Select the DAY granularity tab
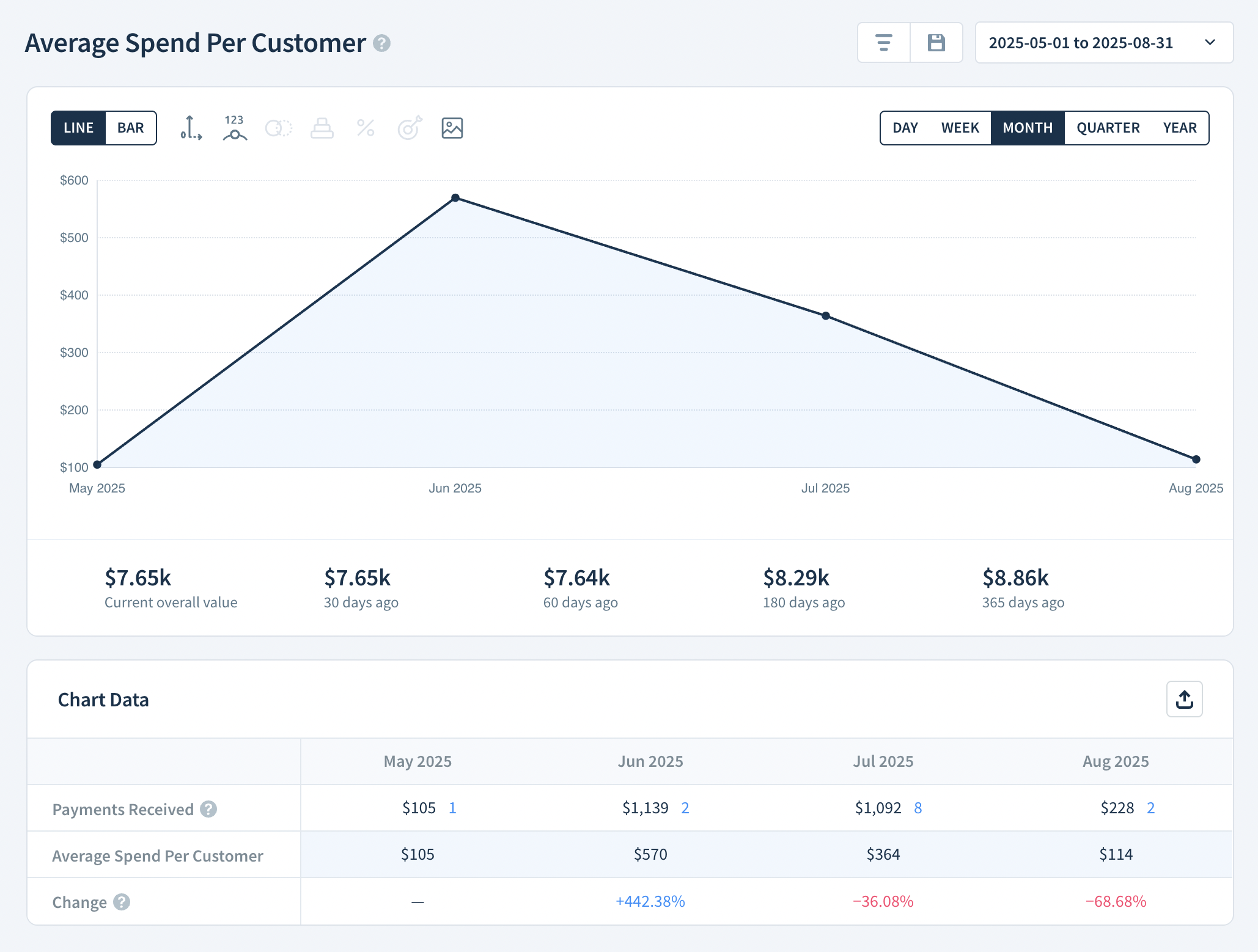The height and width of the screenshot is (952, 1258). [905, 128]
